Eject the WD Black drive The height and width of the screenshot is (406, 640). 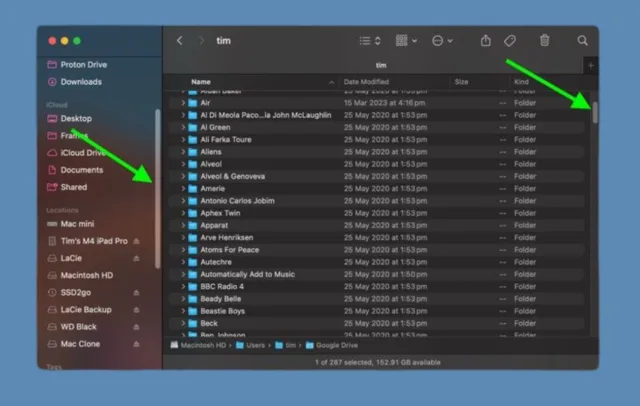point(137,327)
